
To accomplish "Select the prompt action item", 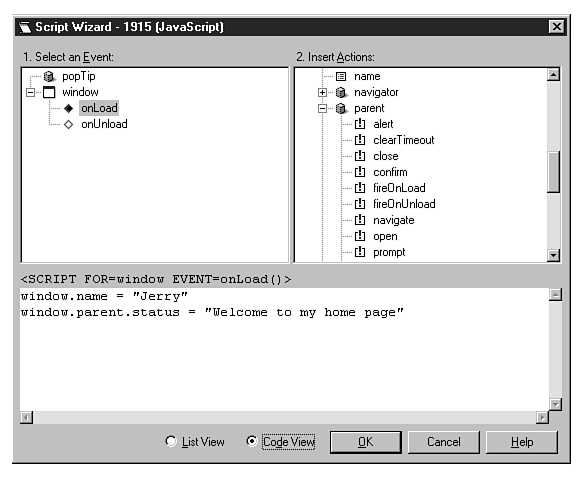I will tap(389, 252).
